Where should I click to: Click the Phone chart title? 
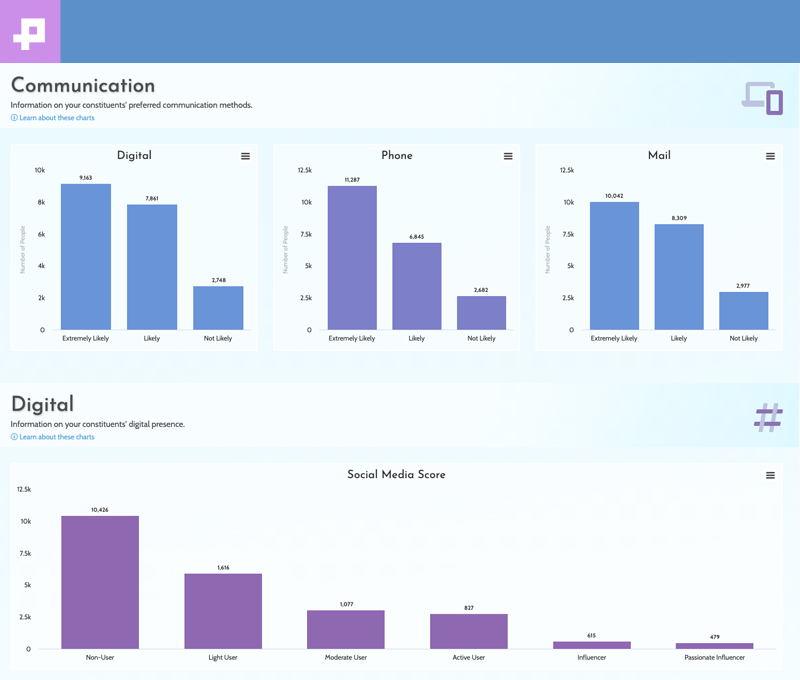pos(397,156)
